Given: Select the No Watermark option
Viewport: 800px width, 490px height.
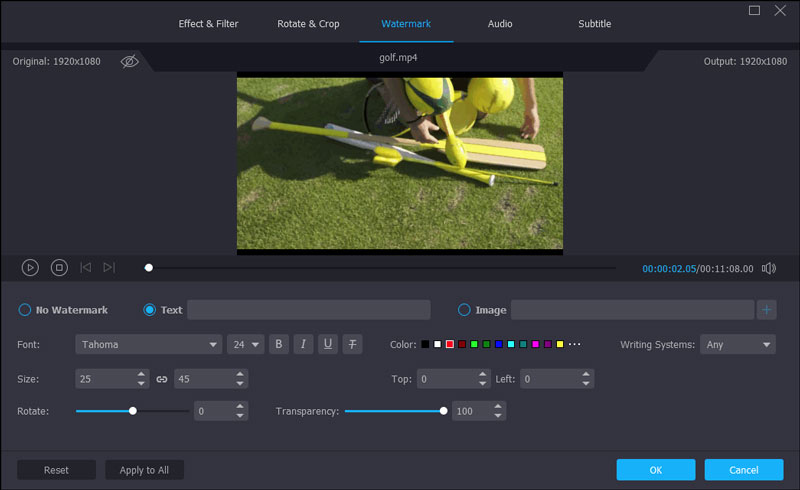Looking at the screenshot, I should point(25,310).
